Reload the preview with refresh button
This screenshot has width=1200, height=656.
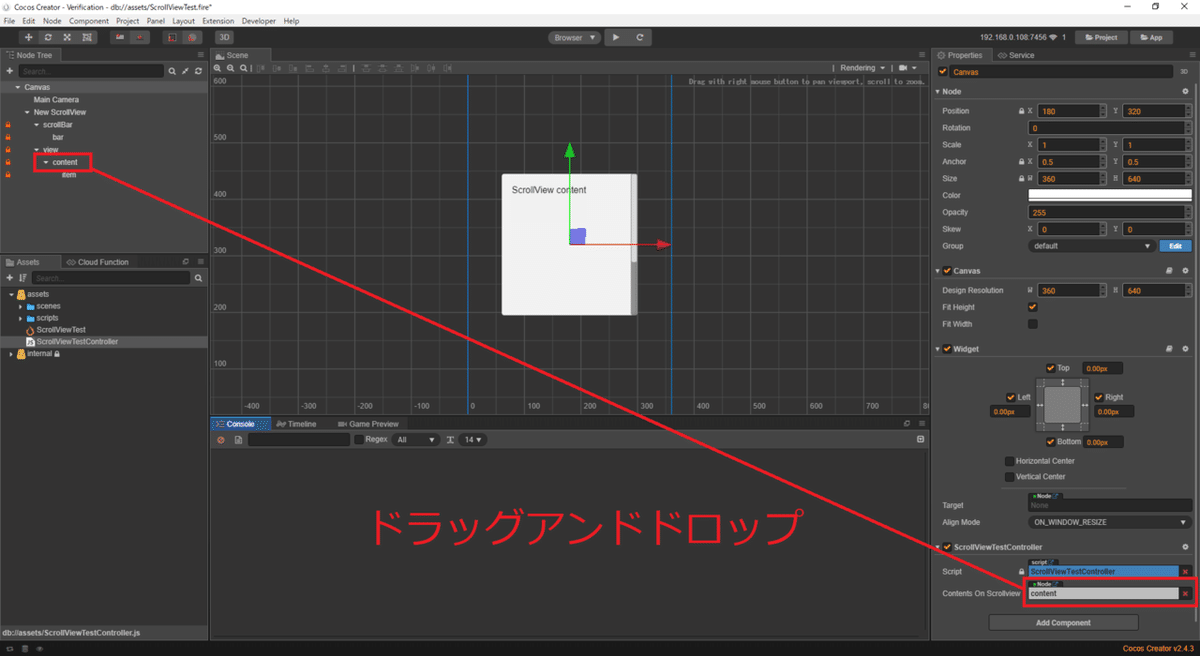640,37
